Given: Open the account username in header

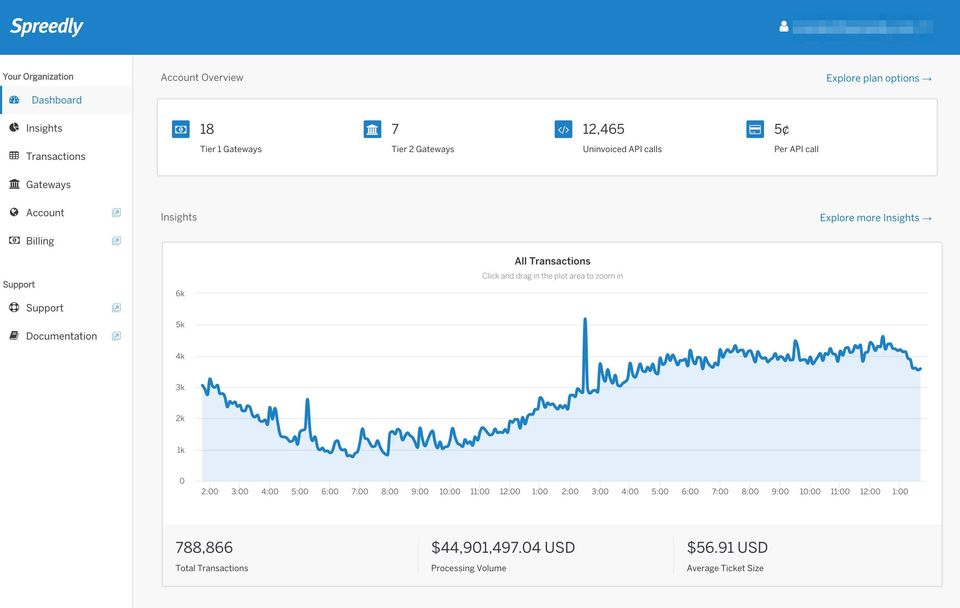Looking at the screenshot, I should click(x=862, y=27).
